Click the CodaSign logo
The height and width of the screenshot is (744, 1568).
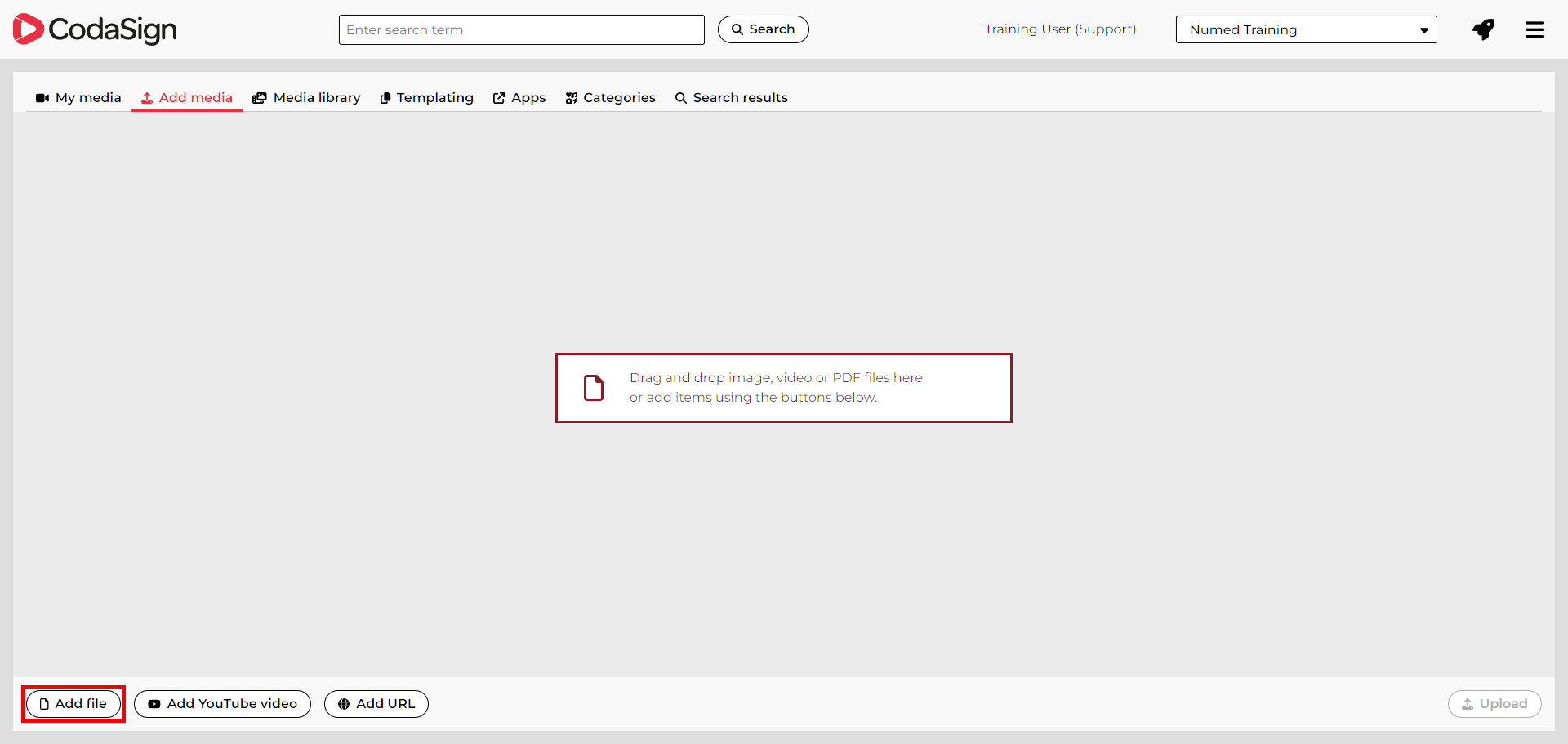(x=95, y=29)
